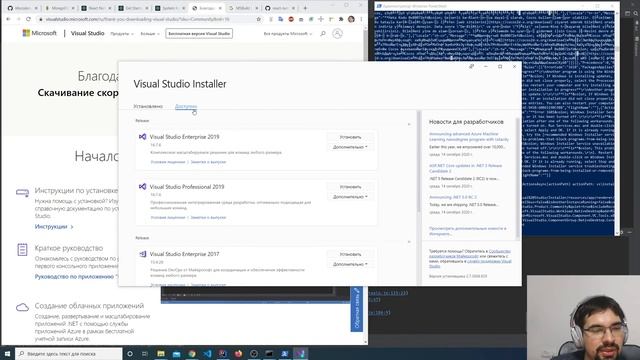Click the Visual Studio Professional 2019 logo icon
This screenshot has height=360, width=640.
tap(142, 187)
